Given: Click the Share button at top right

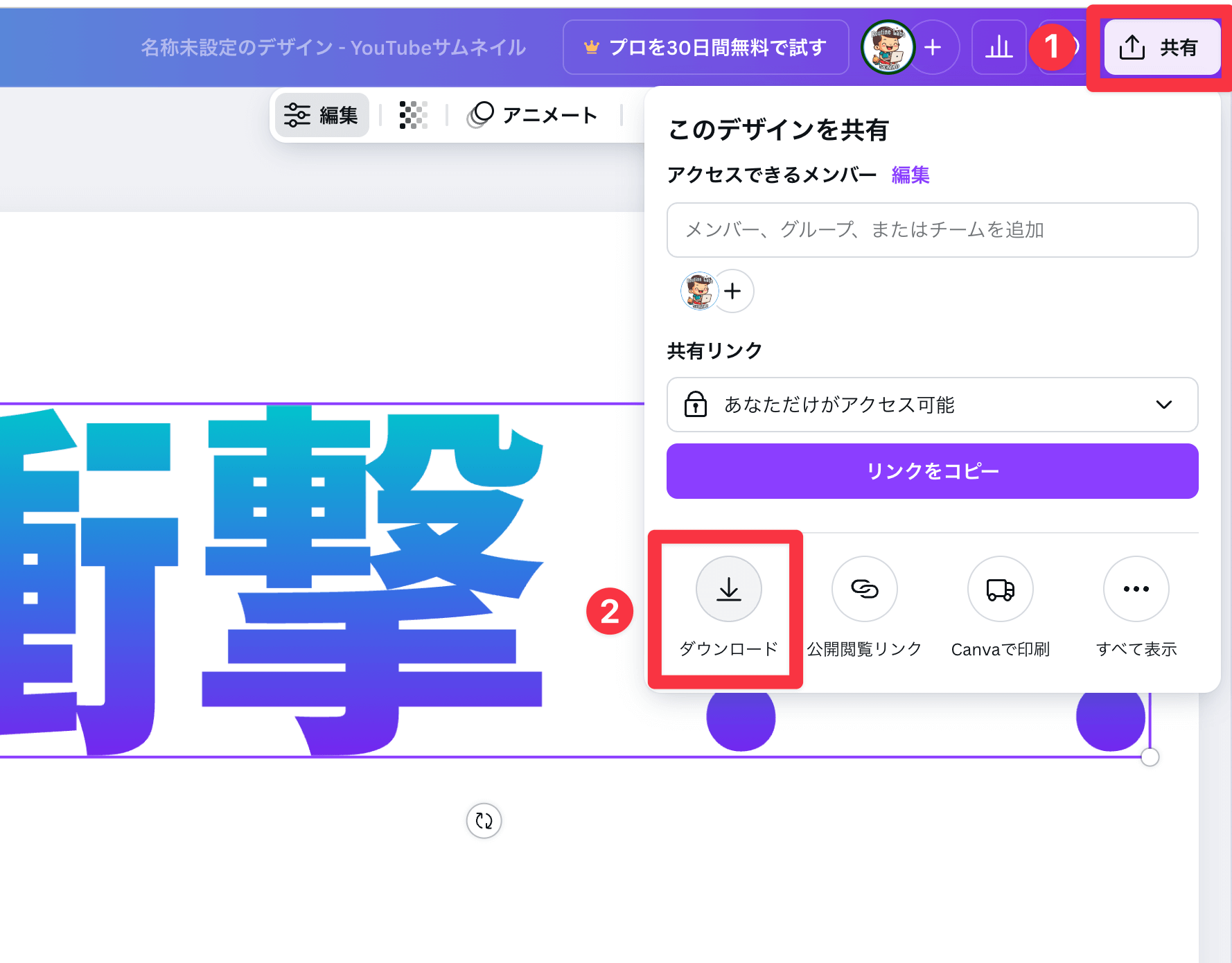Looking at the screenshot, I should coord(1161,48).
